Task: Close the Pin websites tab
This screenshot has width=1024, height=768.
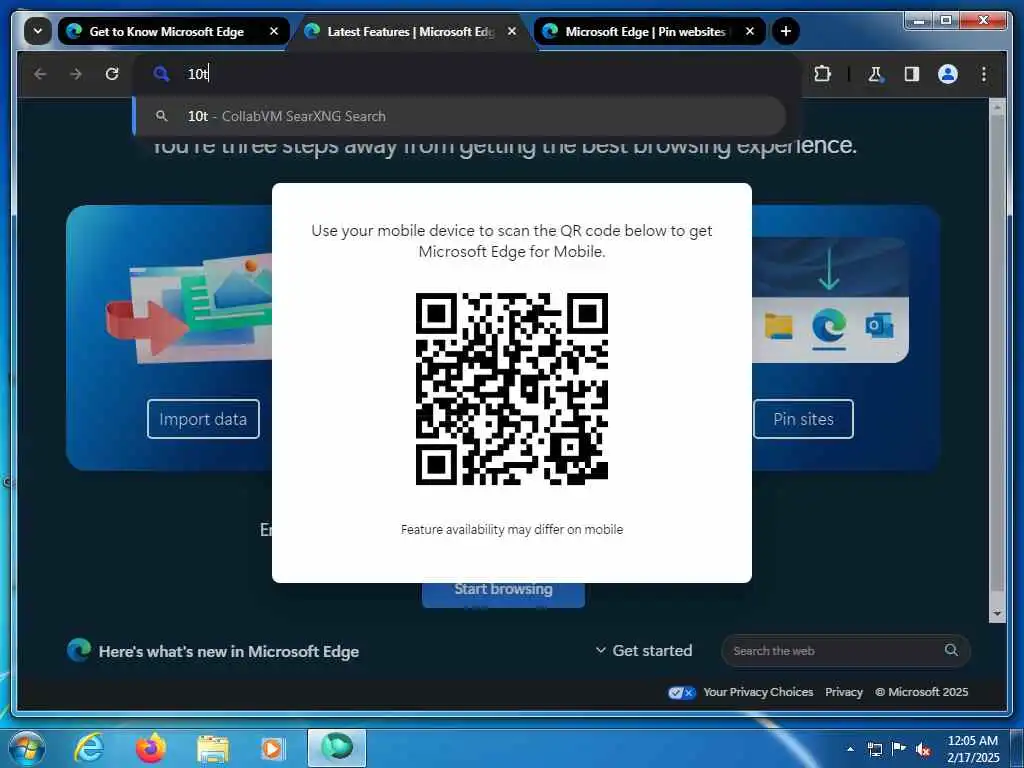Action: click(750, 31)
